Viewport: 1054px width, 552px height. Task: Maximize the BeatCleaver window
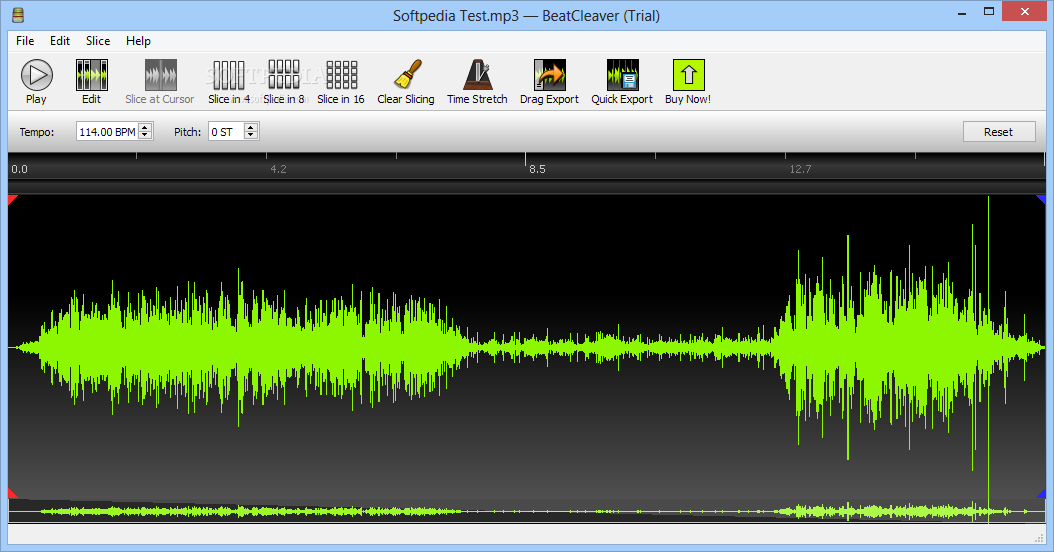click(x=988, y=11)
